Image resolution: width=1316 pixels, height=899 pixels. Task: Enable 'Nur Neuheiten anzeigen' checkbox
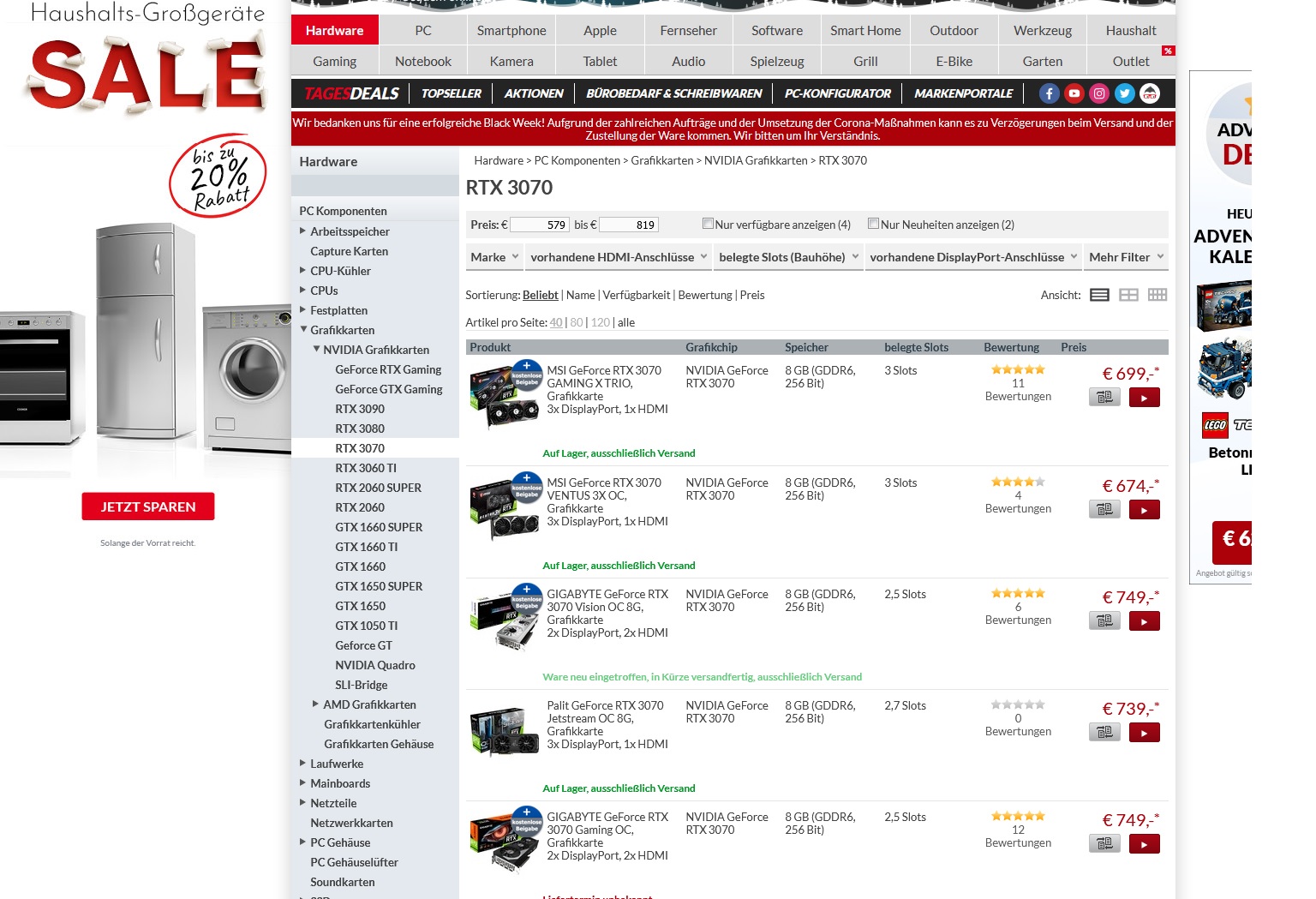point(873,224)
